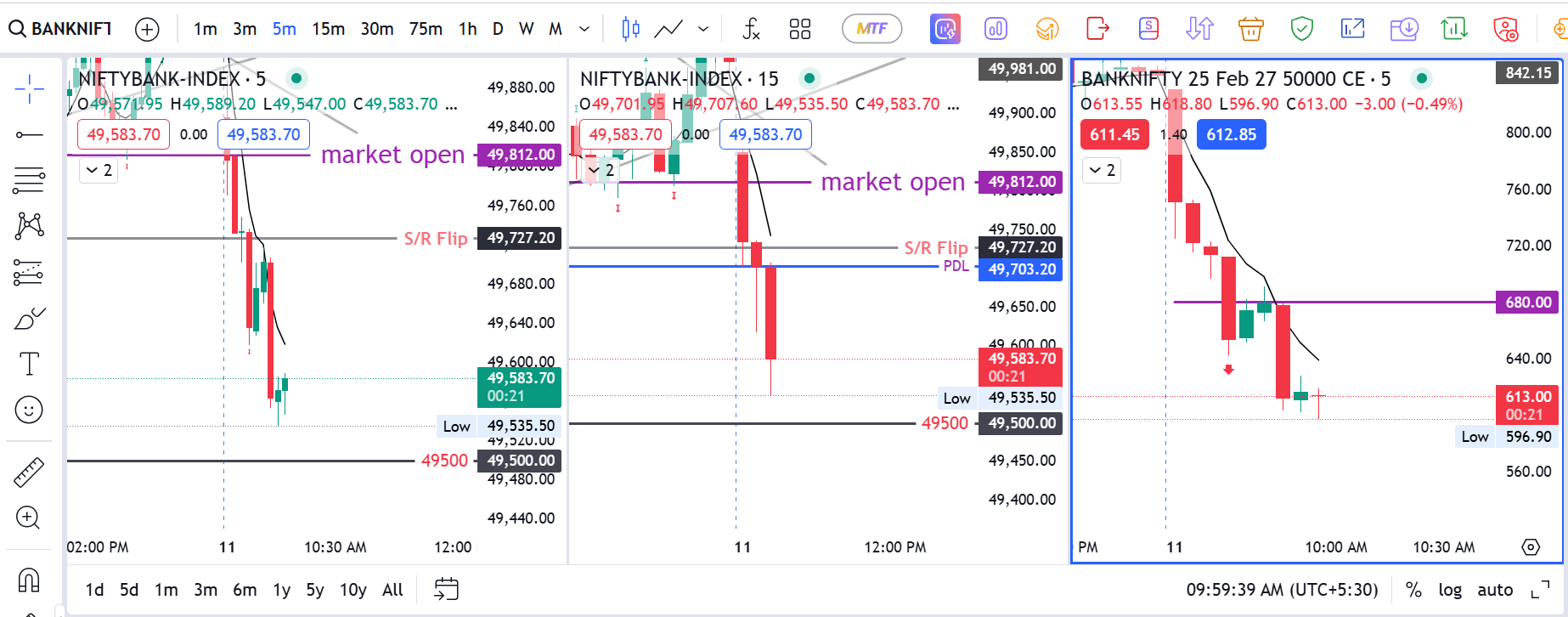Click buy price 612.85 button
Screen dimensions: 1568x617
coord(1231,134)
